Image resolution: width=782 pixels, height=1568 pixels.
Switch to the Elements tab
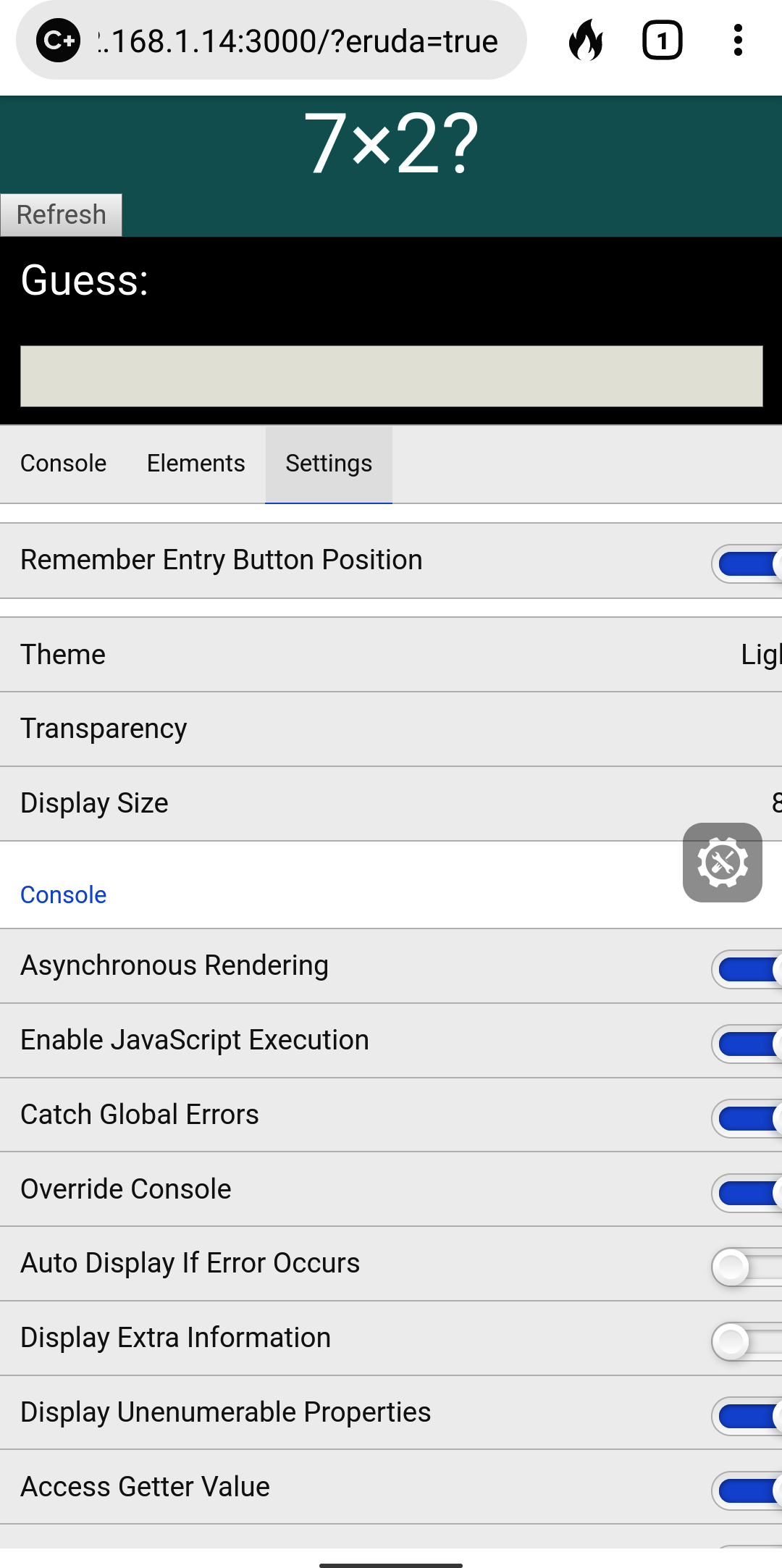195,464
